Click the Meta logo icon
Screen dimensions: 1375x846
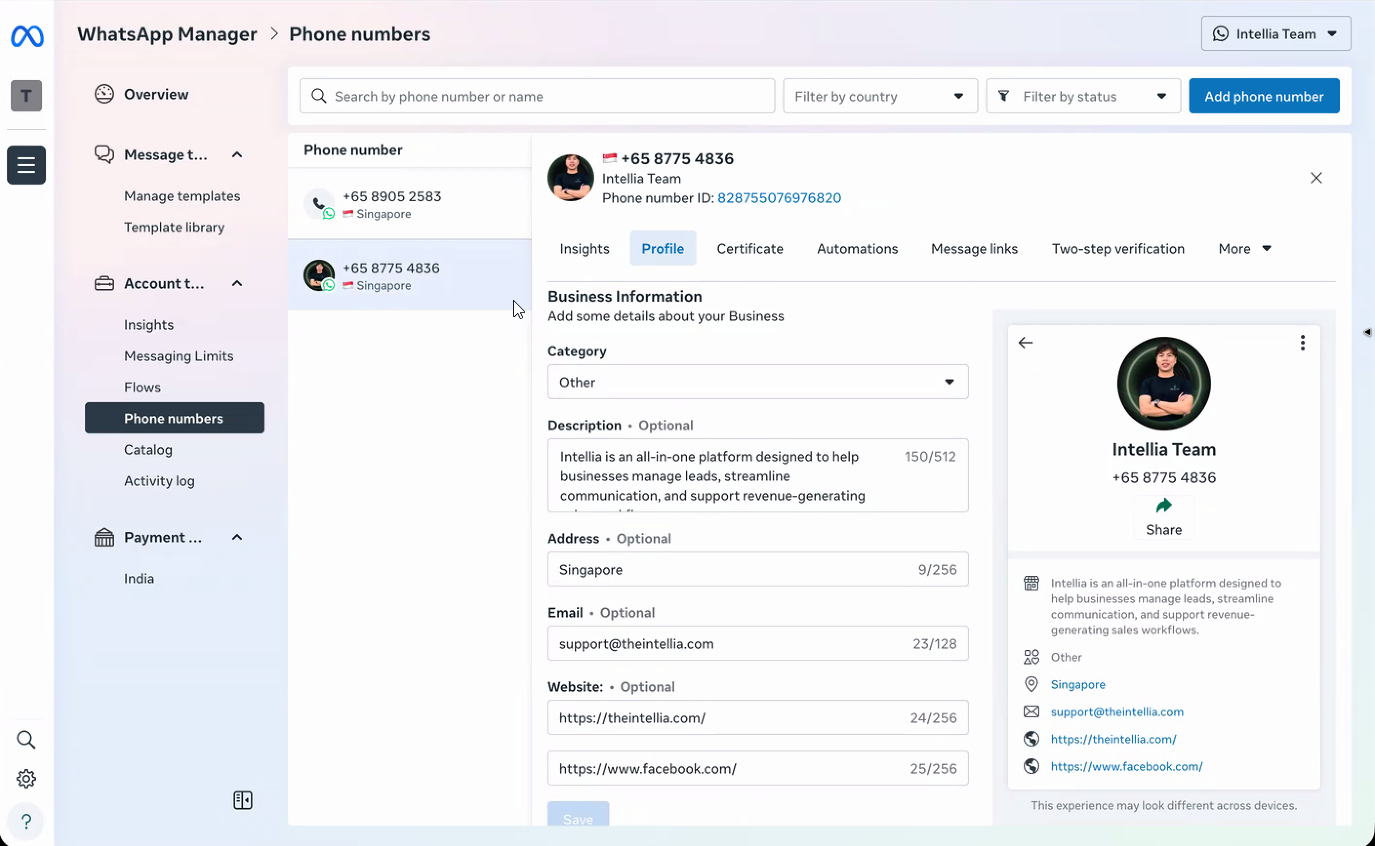27,37
